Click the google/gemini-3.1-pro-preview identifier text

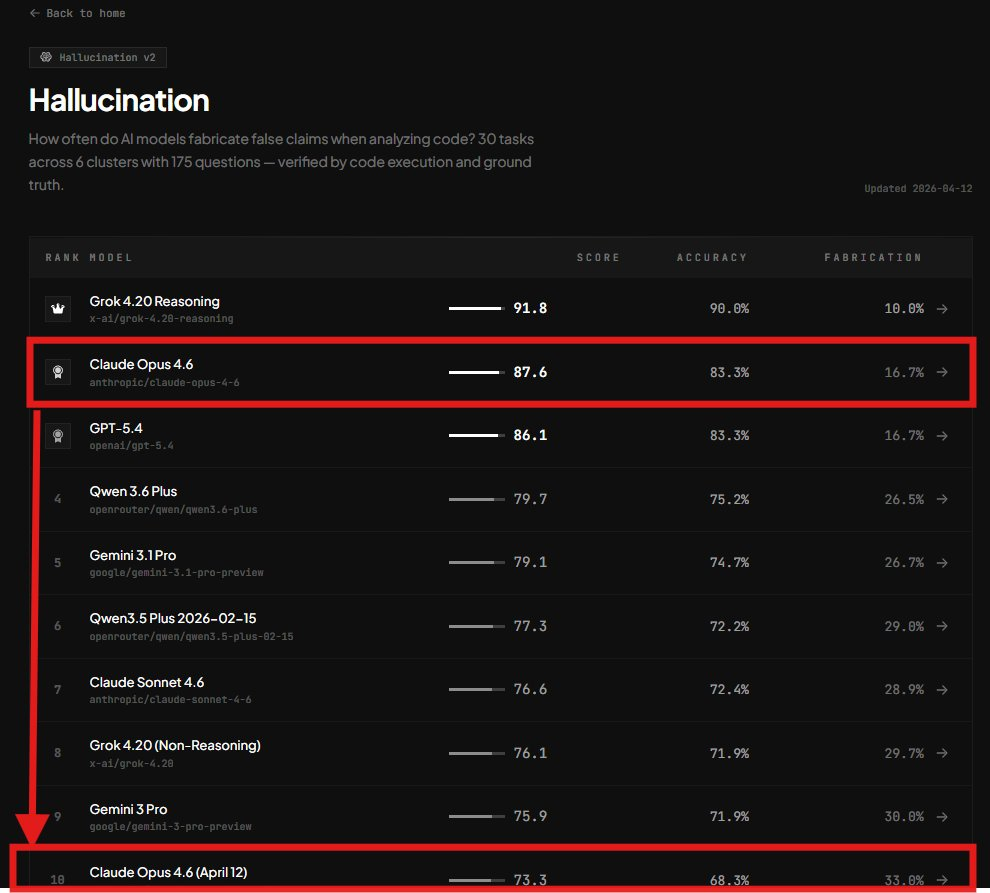(176, 573)
